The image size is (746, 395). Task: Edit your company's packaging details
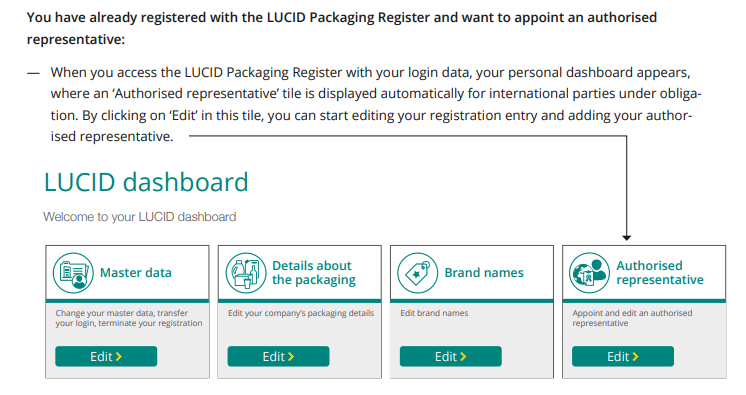point(278,356)
